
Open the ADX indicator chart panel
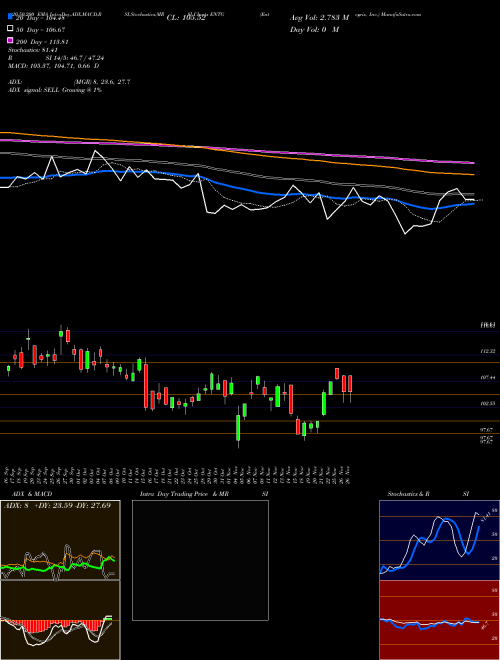[60, 540]
